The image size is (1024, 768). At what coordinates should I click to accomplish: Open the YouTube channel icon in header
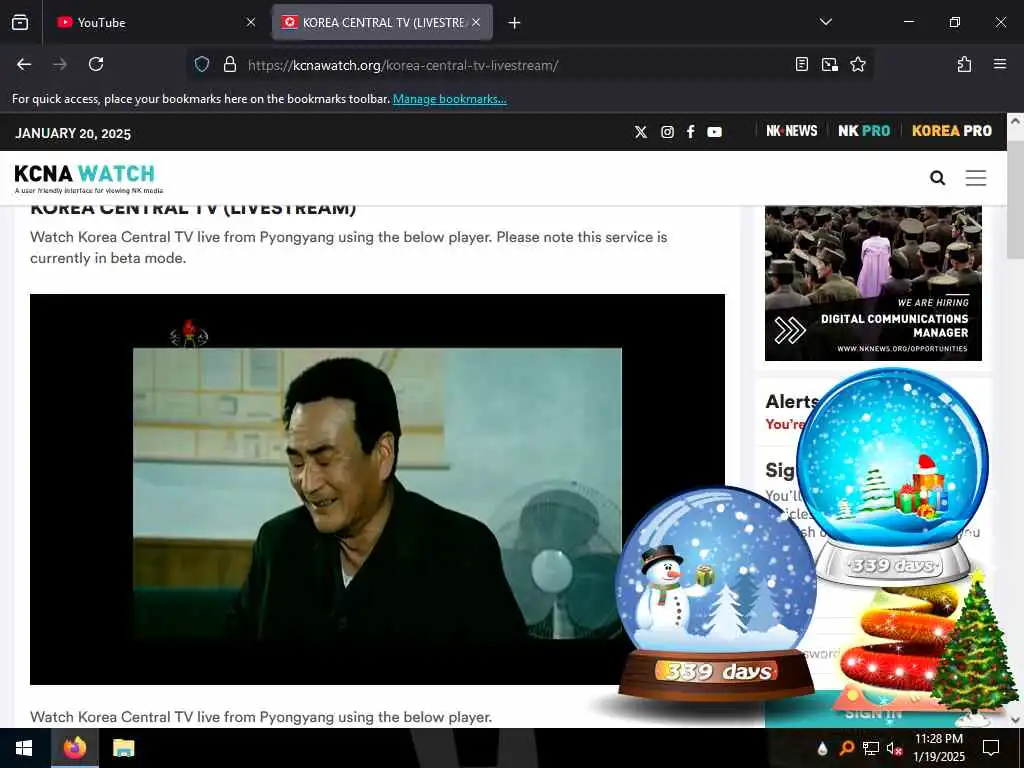pos(714,132)
